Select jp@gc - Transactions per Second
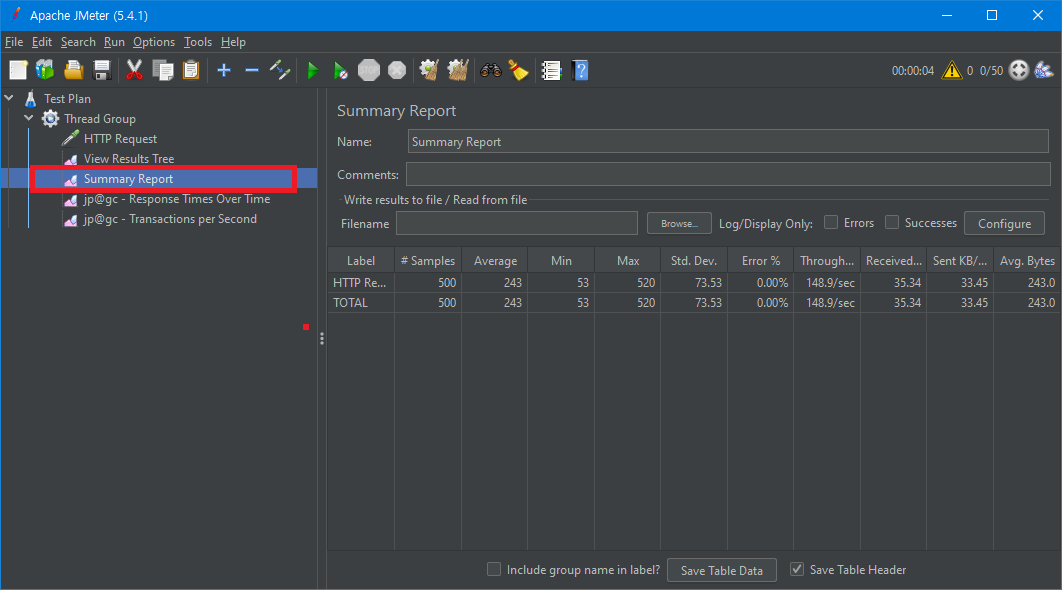 coord(170,219)
